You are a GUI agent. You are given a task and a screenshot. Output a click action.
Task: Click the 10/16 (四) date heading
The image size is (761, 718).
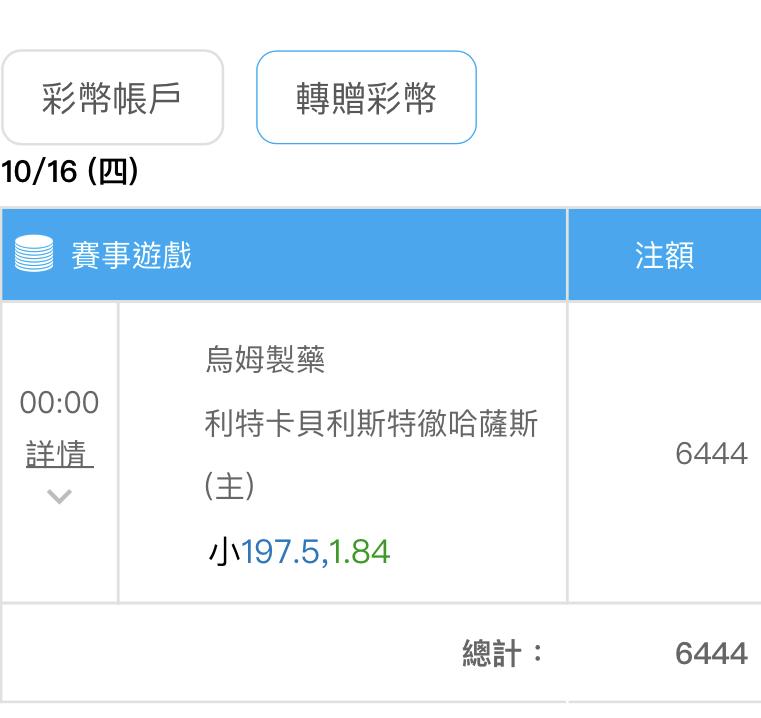tap(69, 171)
